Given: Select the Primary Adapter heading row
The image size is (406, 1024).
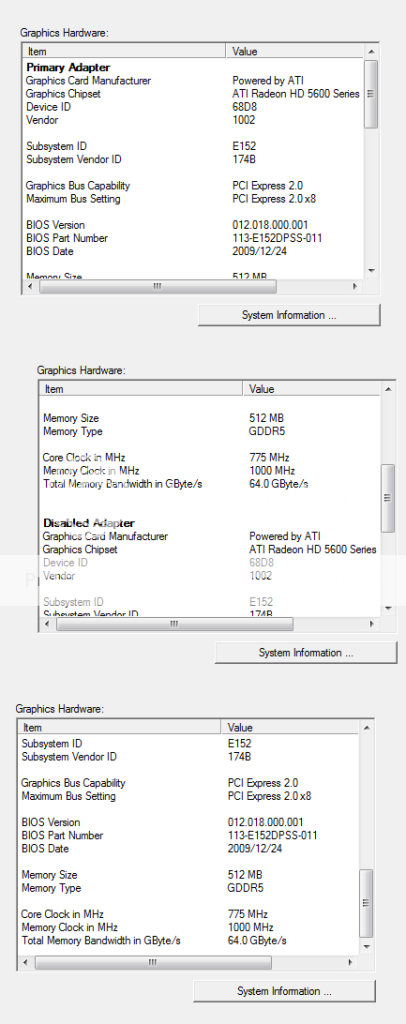Looking at the screenshot, I should tap(193, 67).
